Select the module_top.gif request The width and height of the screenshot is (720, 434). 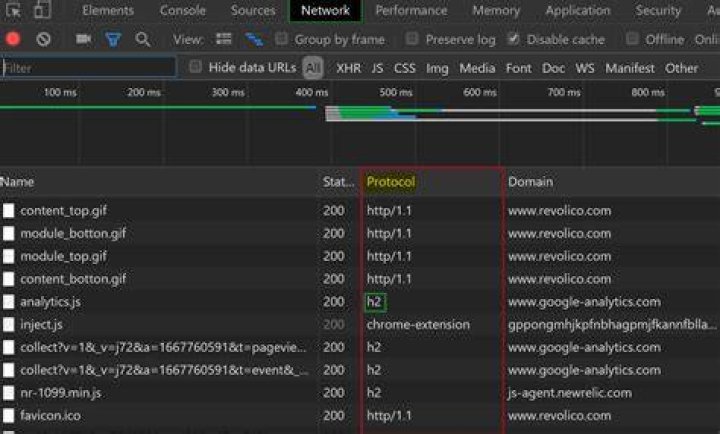click(360, 256)
